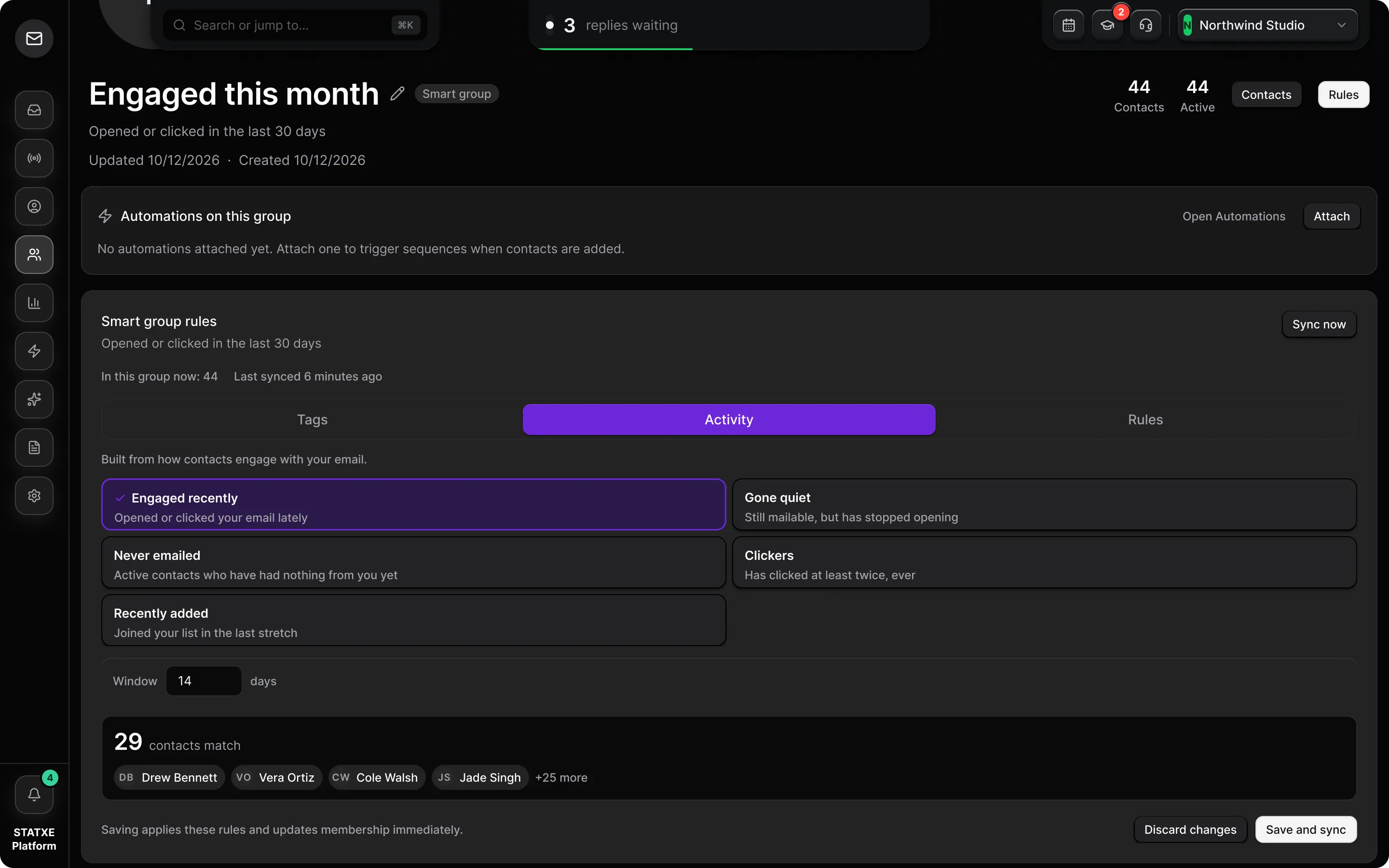Open the headset support icon
Viewport: 1389px width, 868px height.
[1145, 25]
